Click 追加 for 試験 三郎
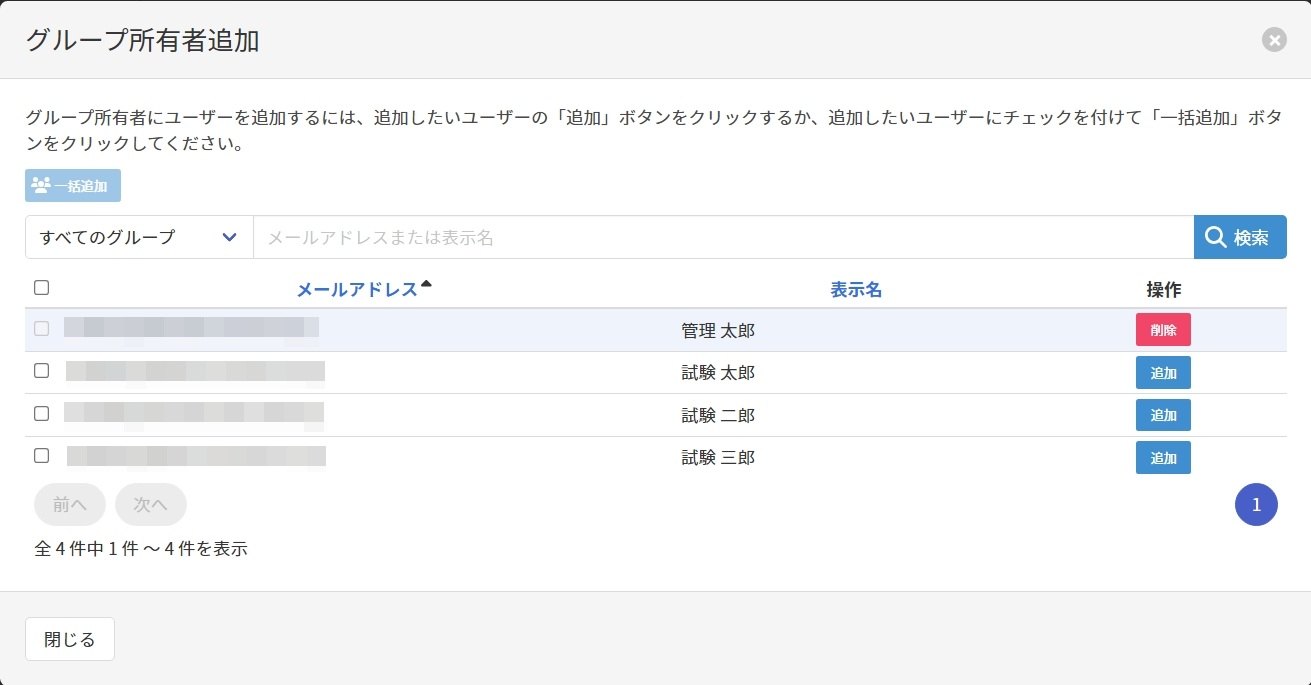Image resolution: width=1311 pixels, height=685 pixels. (x=1162, y=458)
